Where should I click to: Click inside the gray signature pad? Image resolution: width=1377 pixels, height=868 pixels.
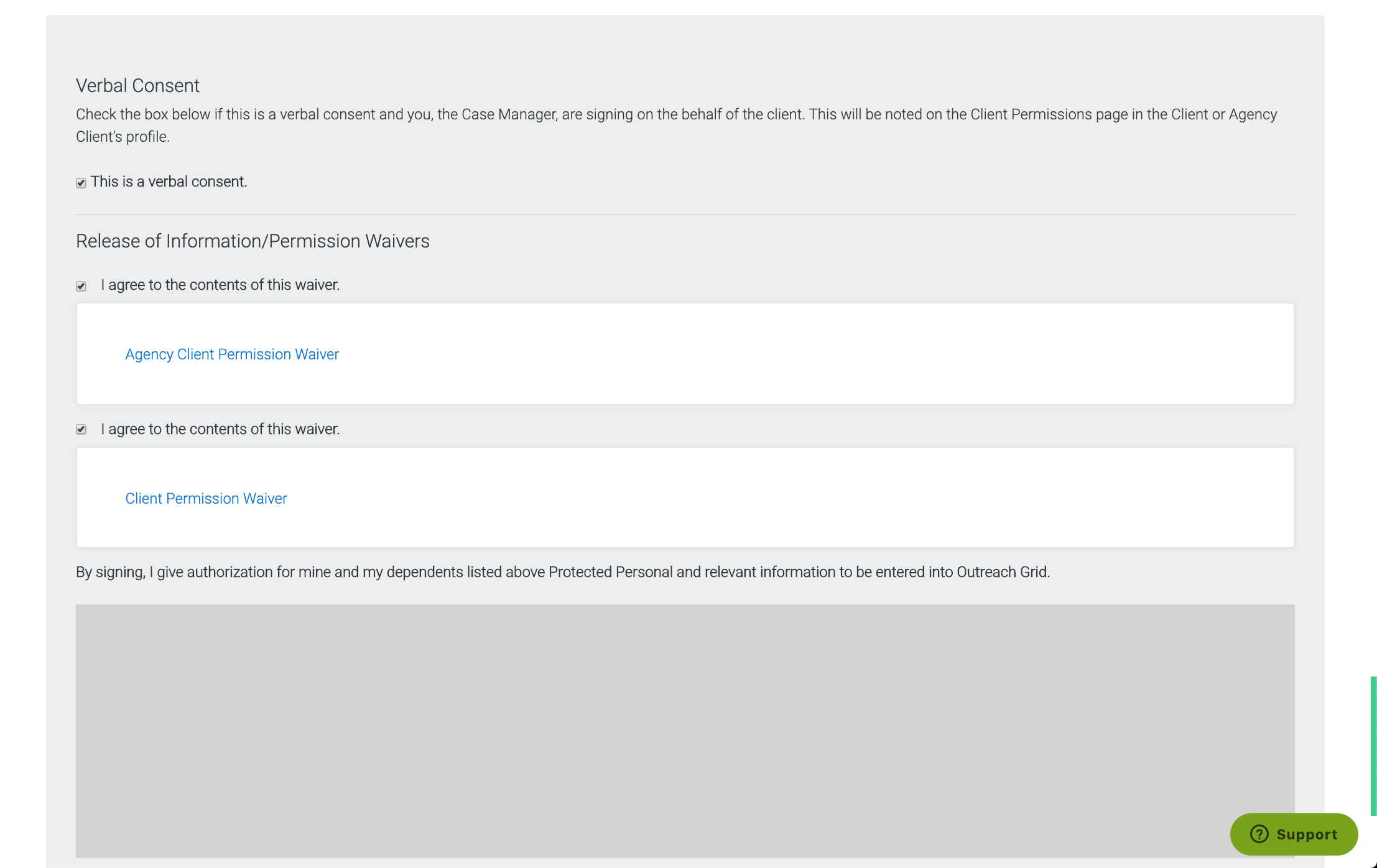[x=684, y=731]
